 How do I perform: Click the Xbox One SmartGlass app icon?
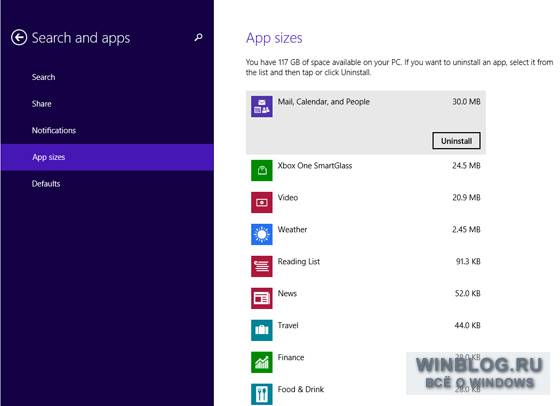[x=261, y=170]
